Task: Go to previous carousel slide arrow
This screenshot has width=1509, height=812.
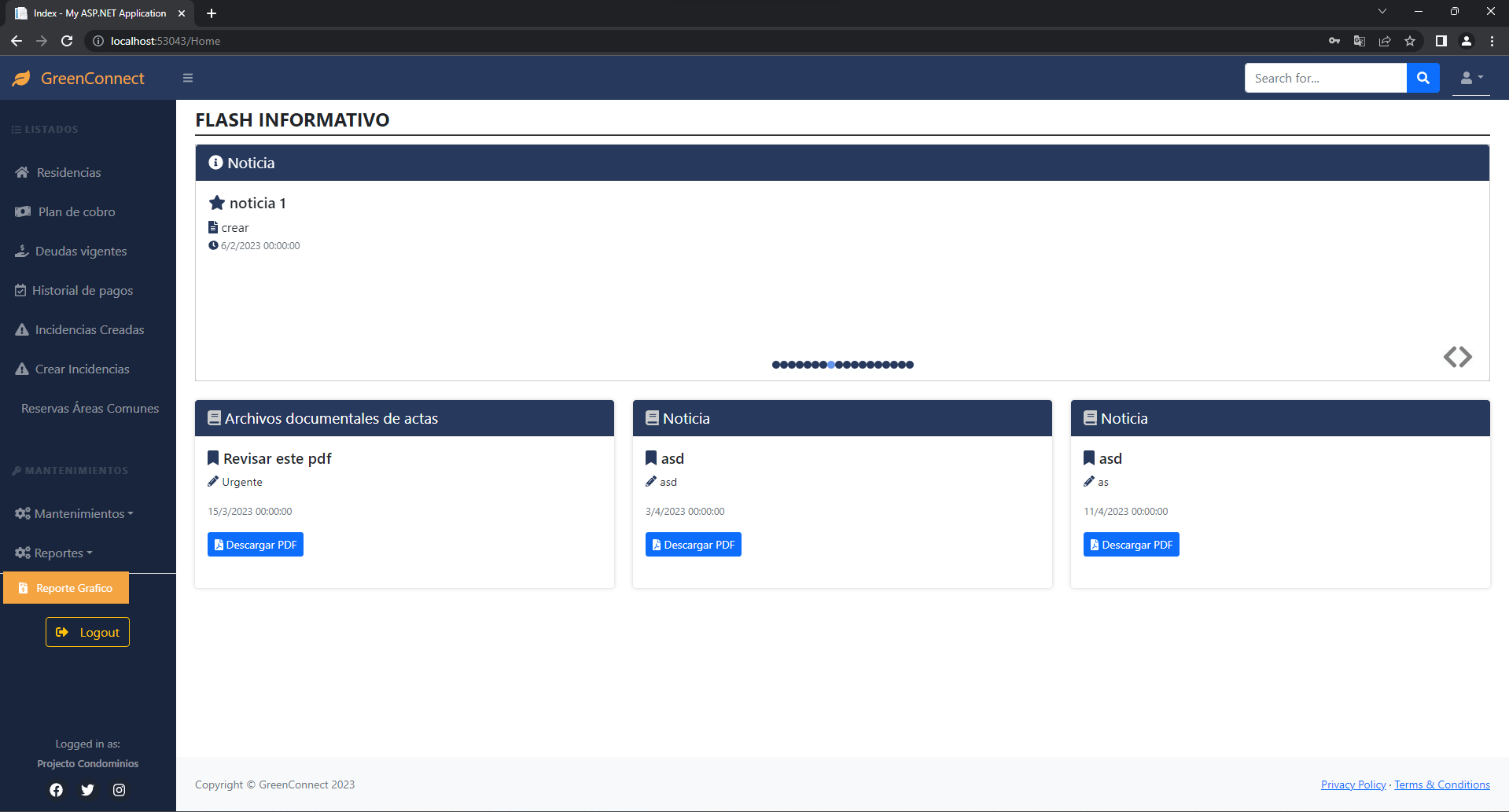Action: coord(1450,357)
